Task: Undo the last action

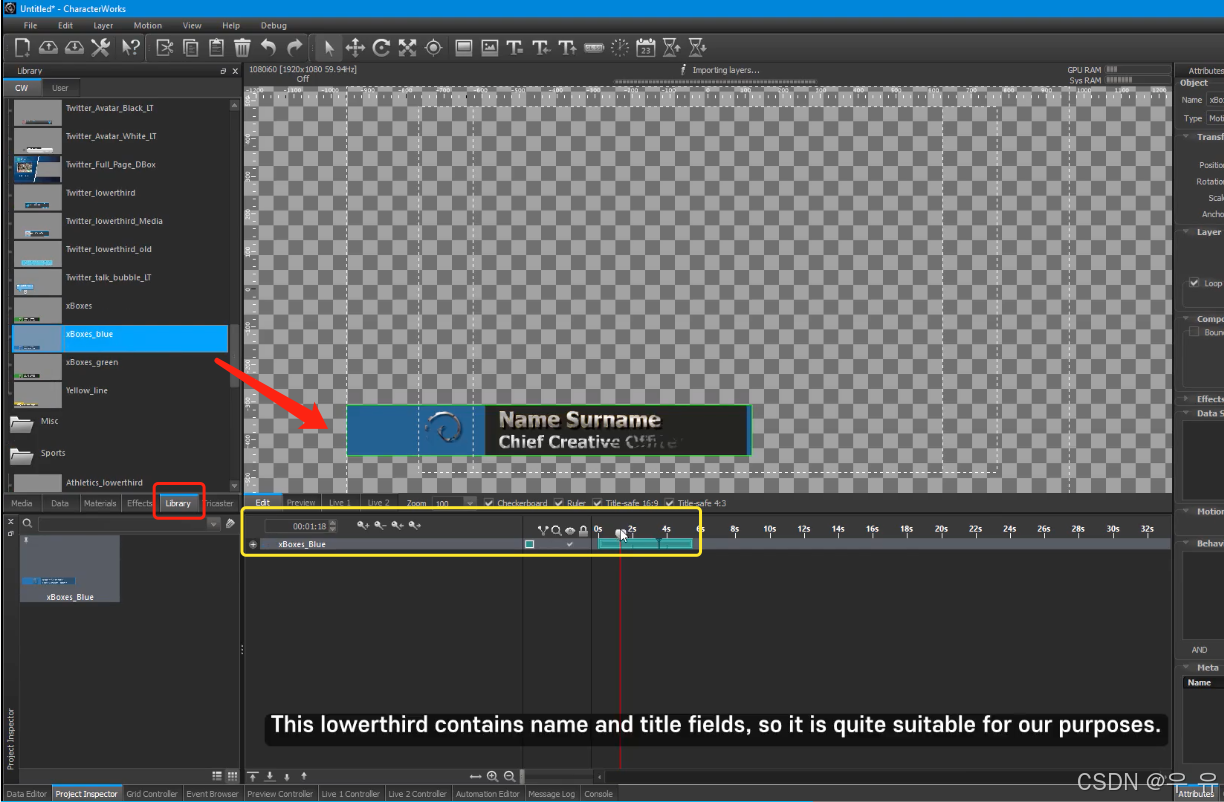Action: point(268,47)
